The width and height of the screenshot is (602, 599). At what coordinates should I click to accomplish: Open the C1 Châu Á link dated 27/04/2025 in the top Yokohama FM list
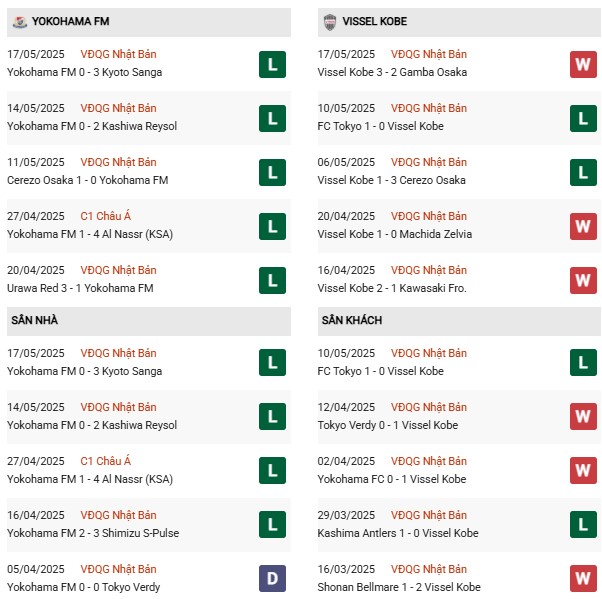tap(106, 216)
